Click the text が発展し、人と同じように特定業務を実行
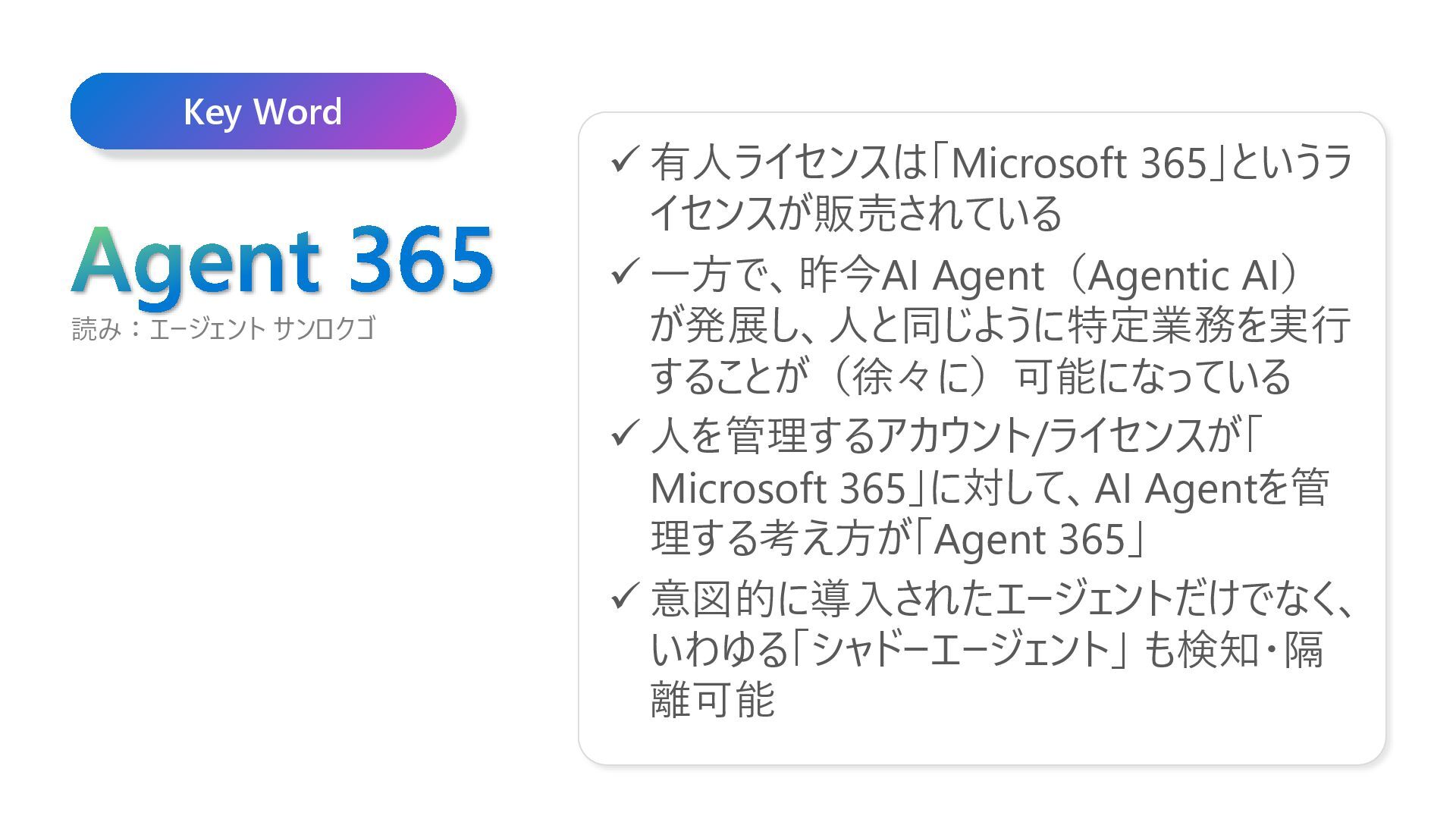Screen dimensions: 1456x819 click(x=999, y=325)
